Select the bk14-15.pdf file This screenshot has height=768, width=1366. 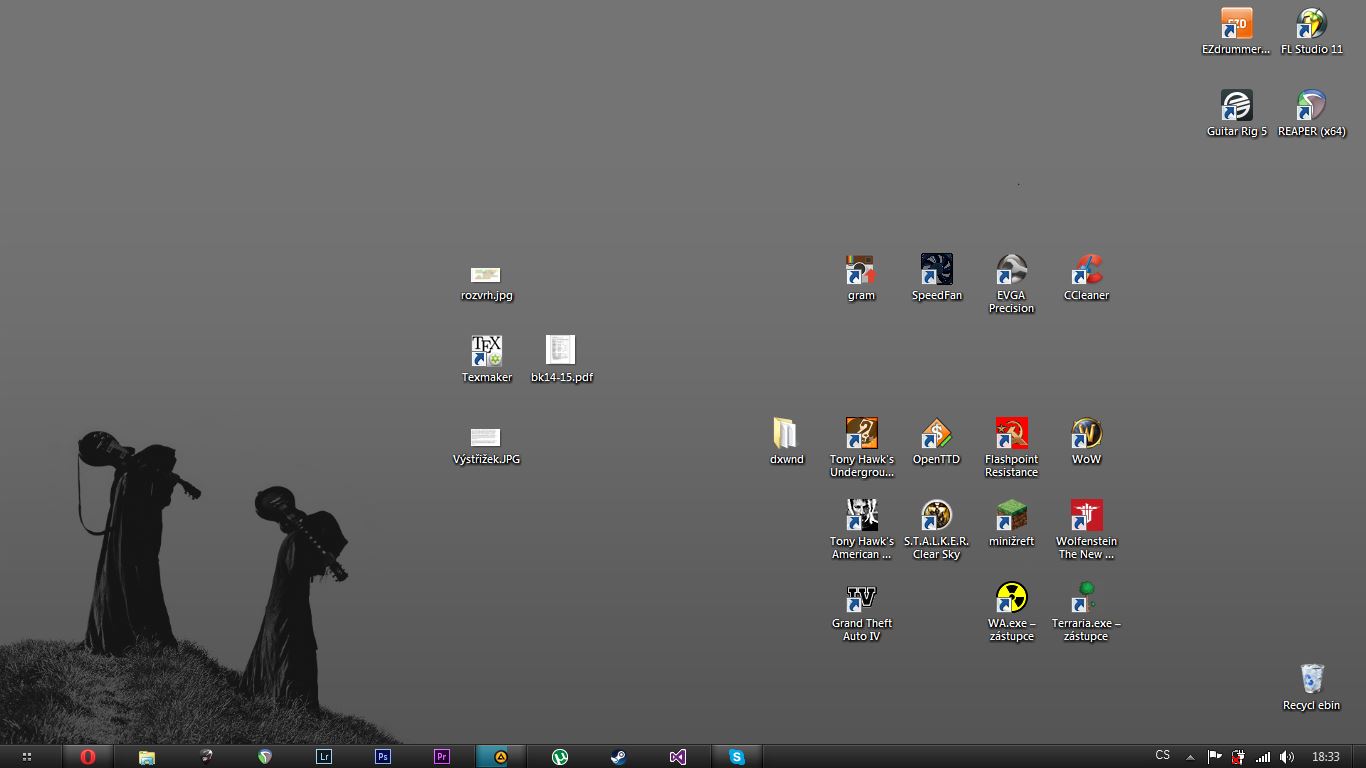coord(561,359)
